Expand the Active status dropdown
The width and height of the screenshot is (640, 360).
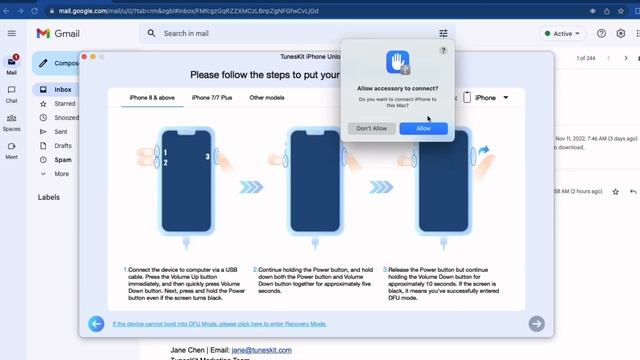pyautogui.click(x=562, y=33)
